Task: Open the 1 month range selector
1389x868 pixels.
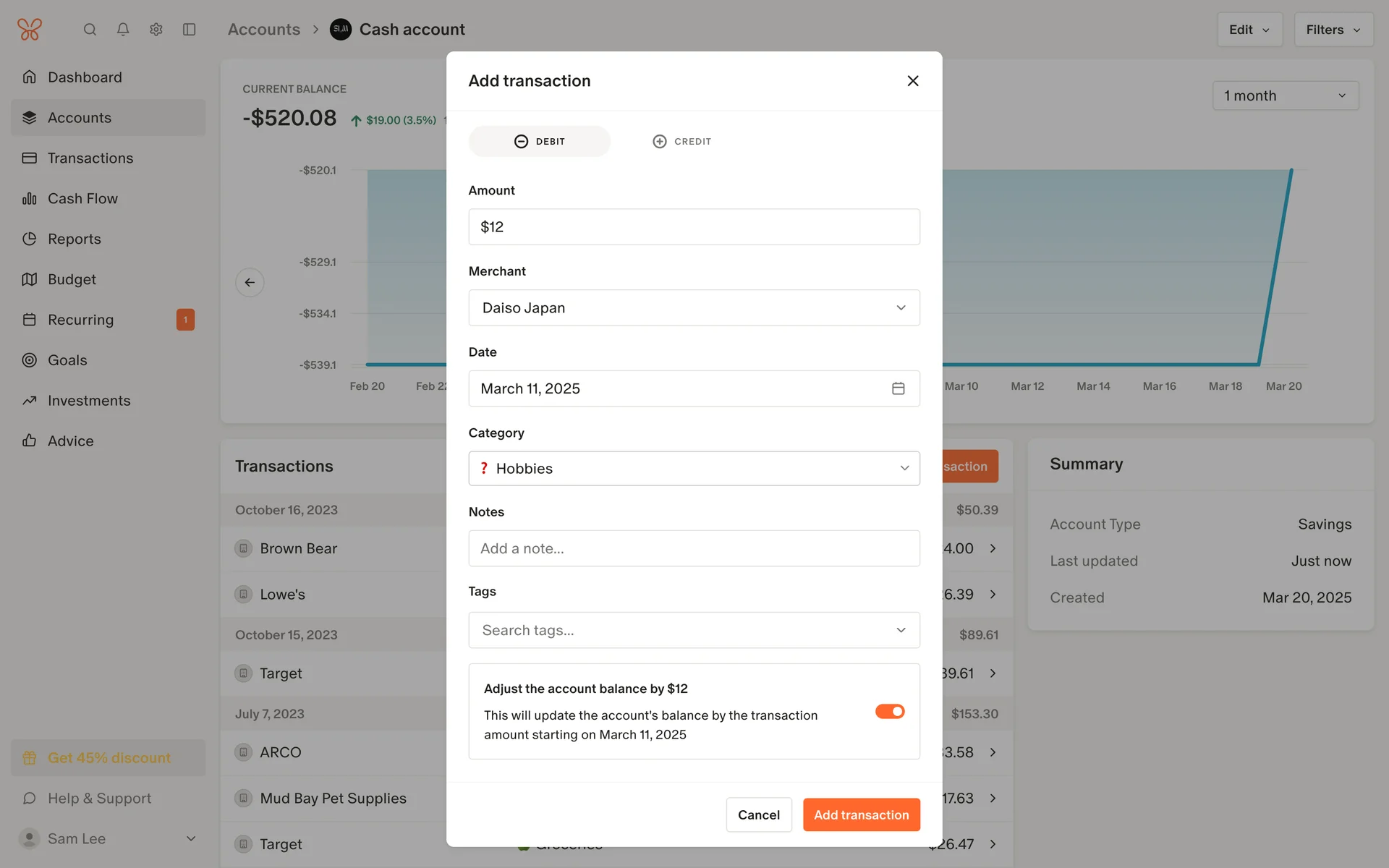Action: click(1285, 96)
